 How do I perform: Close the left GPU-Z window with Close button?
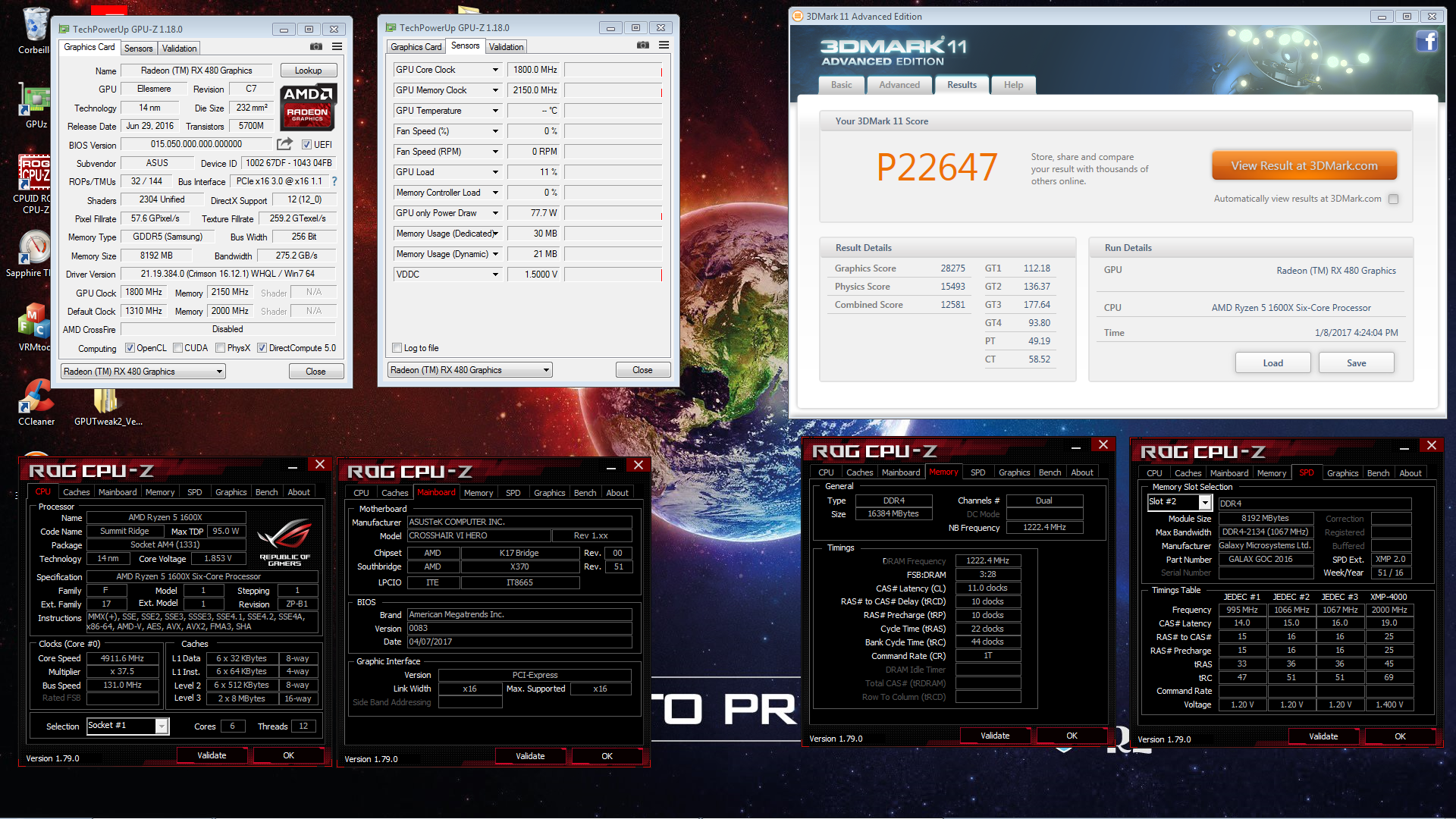click(315, 372)
